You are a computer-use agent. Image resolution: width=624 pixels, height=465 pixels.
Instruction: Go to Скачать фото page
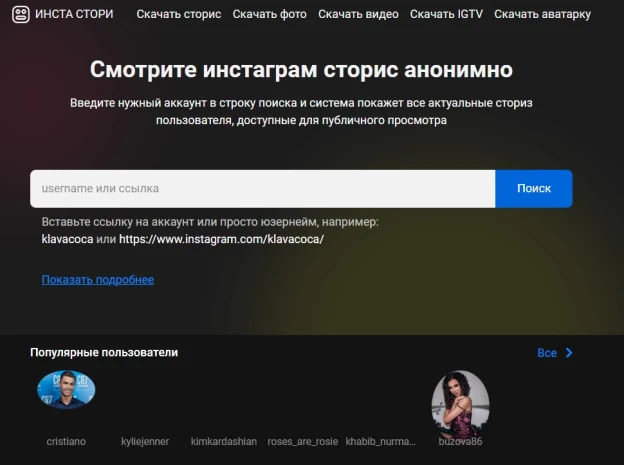(269, 14)
